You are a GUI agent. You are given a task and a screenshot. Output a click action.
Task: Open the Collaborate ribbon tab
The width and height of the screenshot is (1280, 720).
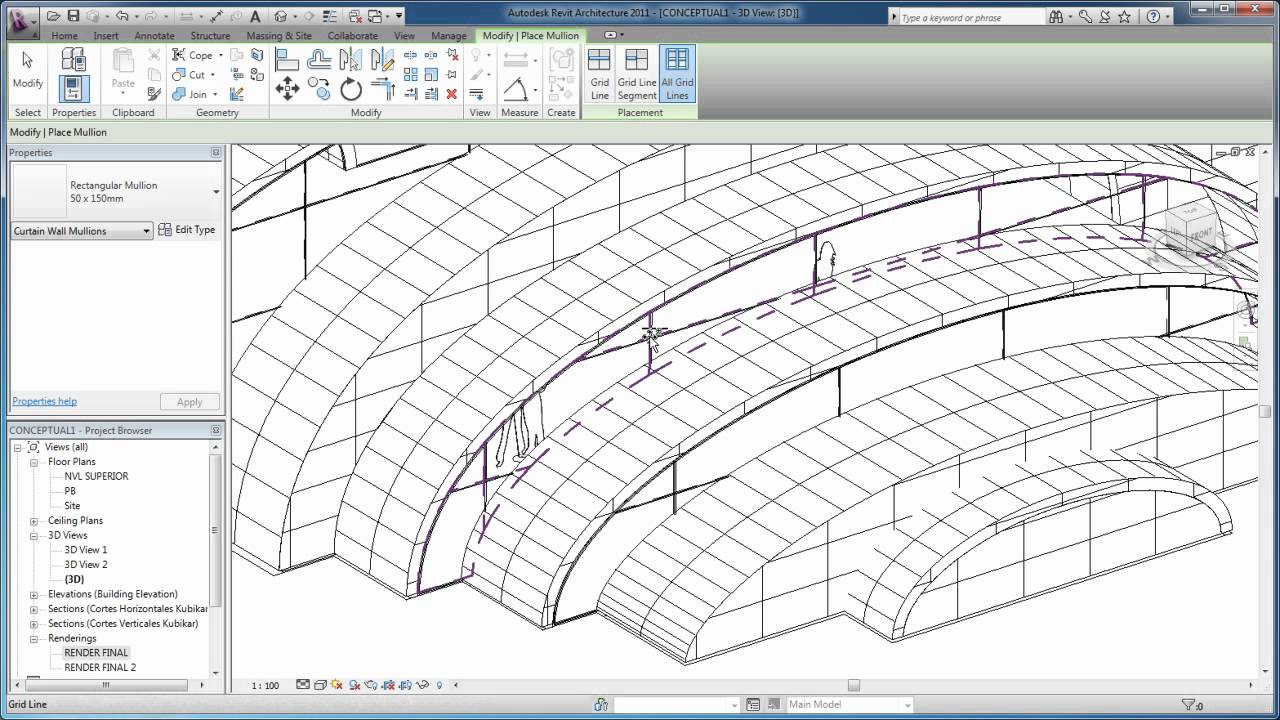coord(352,35)
